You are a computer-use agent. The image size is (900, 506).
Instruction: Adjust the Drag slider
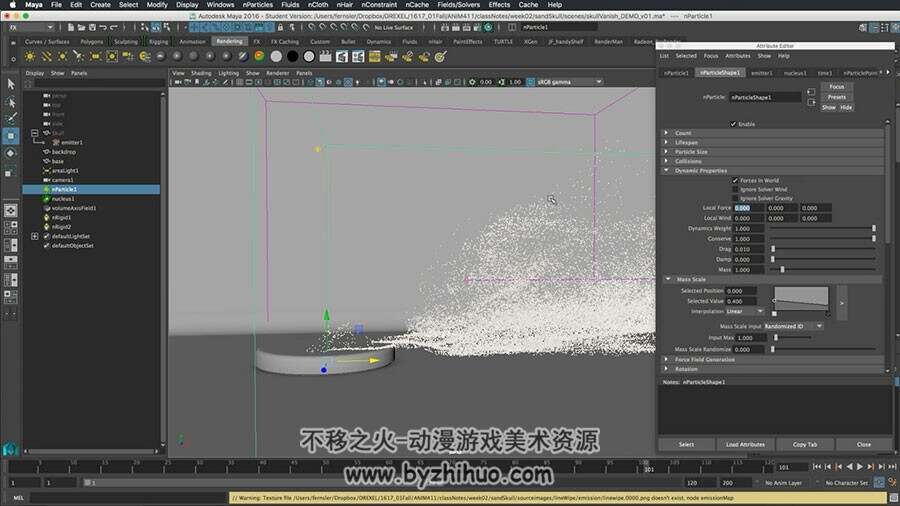click(x=823, y=249)
